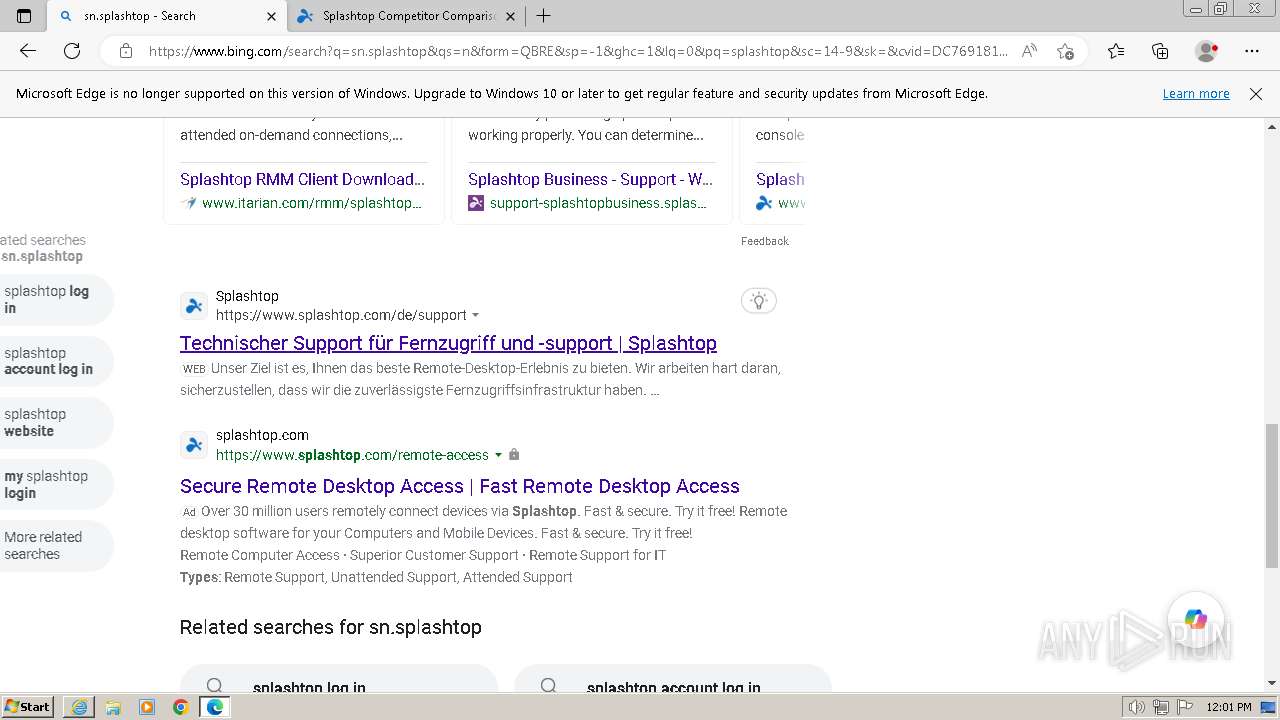Click the scrollbar up arrow
This screenshot has width=1280, height=720.
pos(1271,127)
